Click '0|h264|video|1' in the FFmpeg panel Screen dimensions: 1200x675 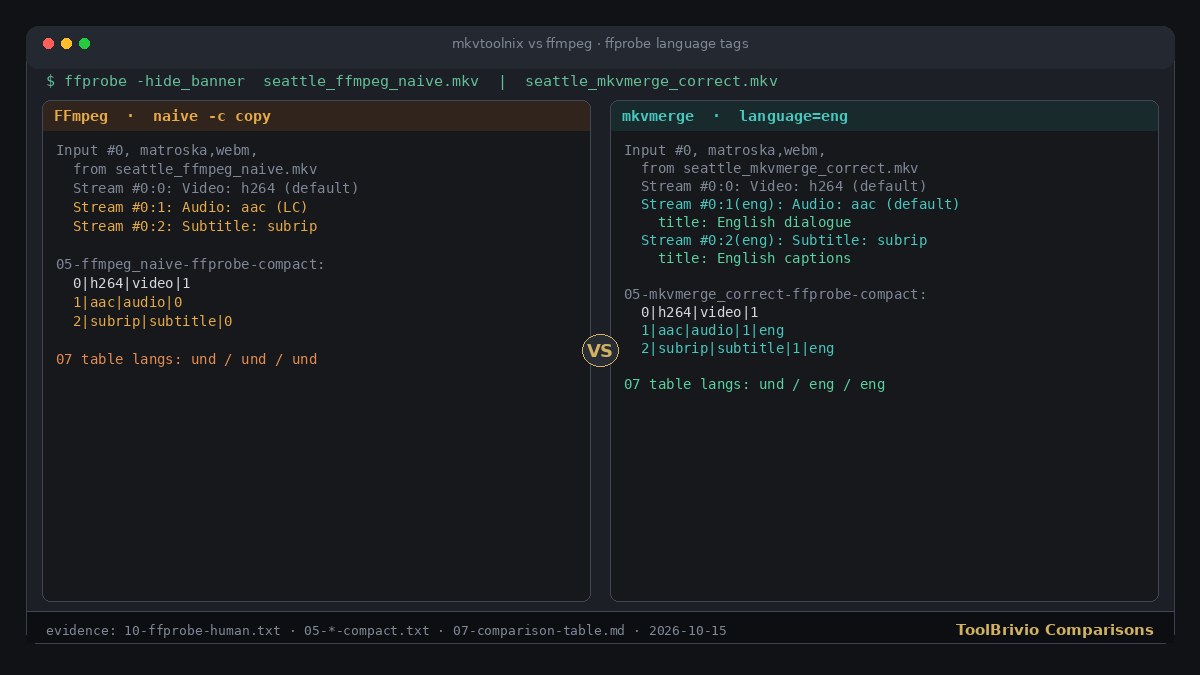point(131,283)
